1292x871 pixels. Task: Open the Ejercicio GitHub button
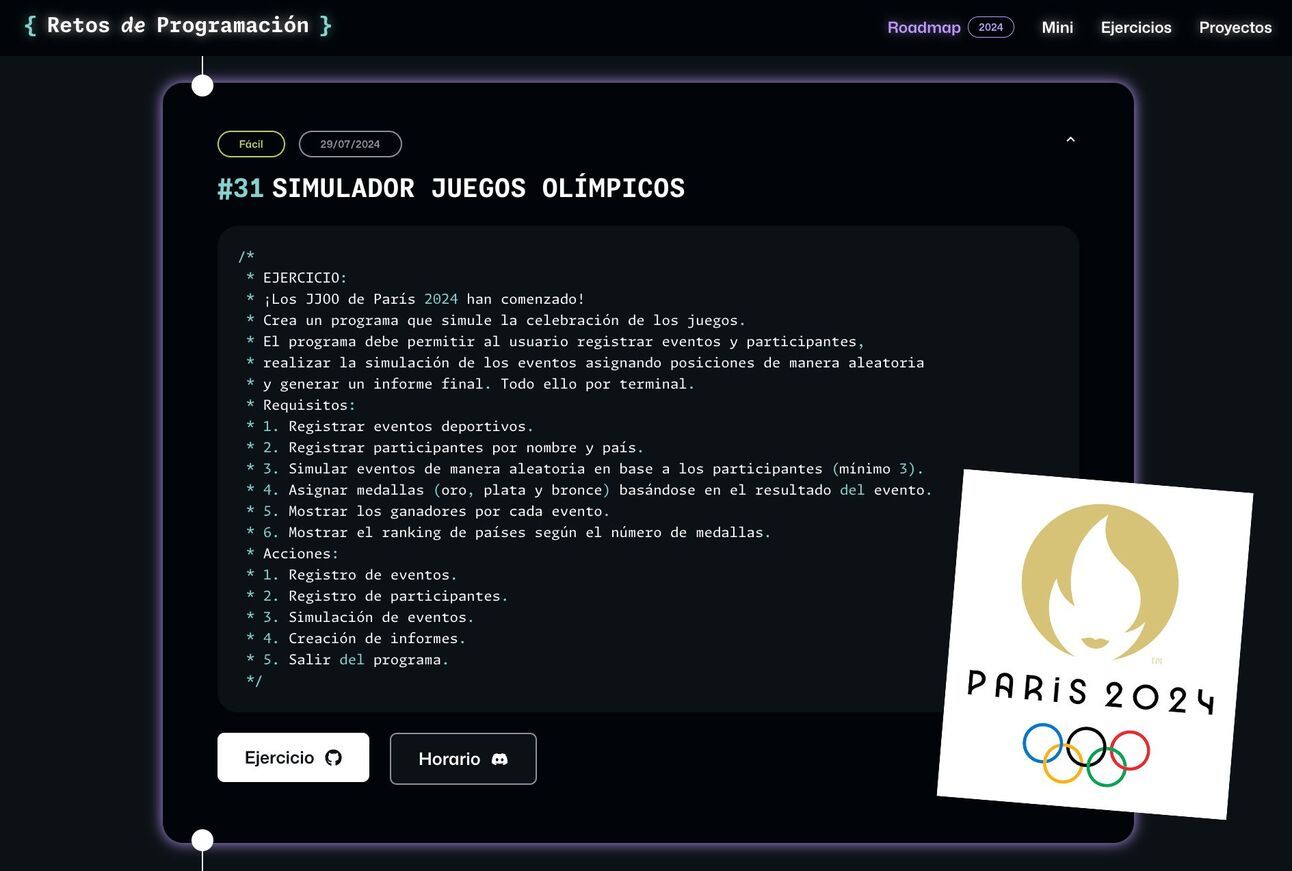click(x=293, y=758)
